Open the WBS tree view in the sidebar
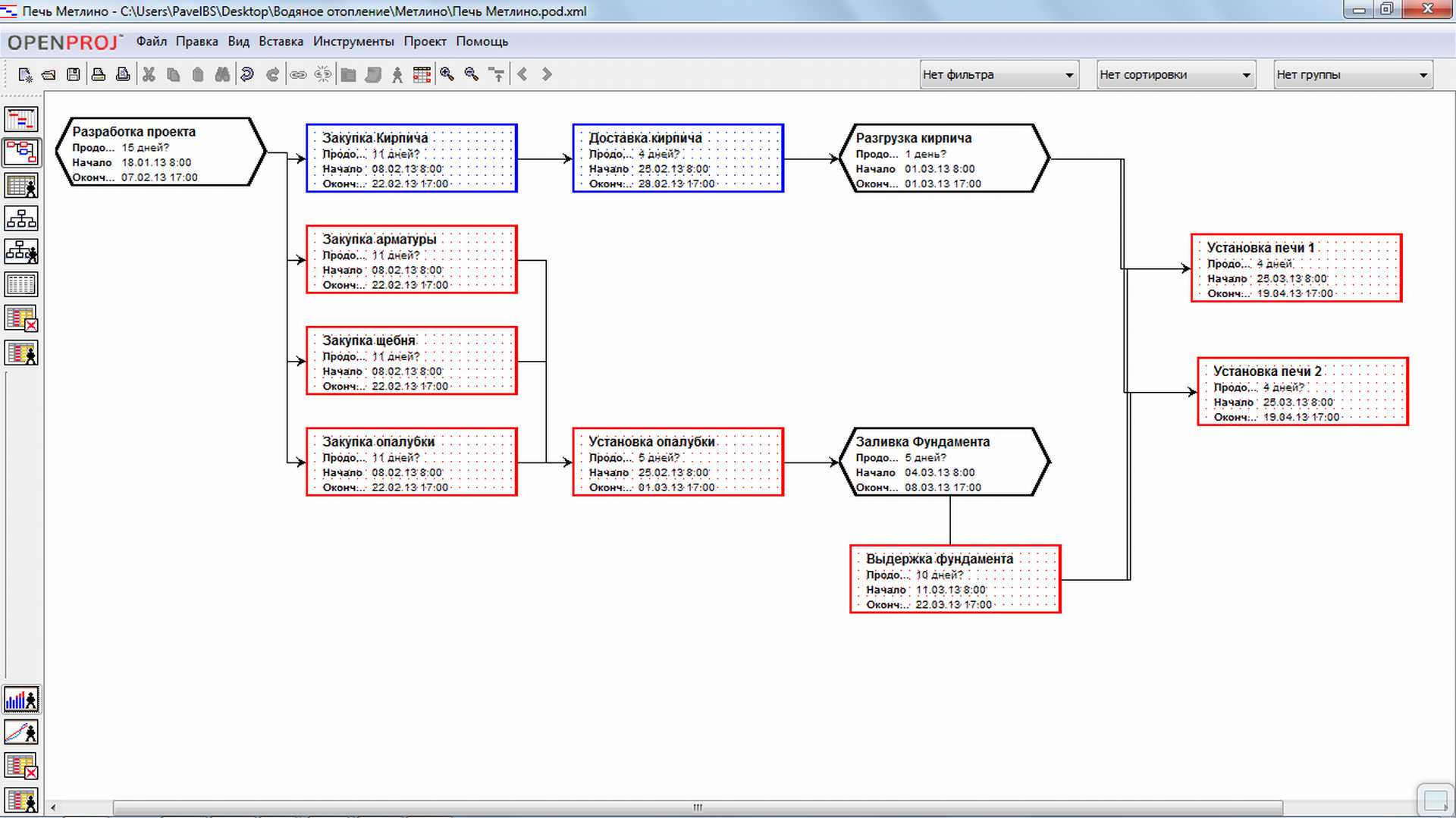The image size is (1456, 818). (20, 219)
